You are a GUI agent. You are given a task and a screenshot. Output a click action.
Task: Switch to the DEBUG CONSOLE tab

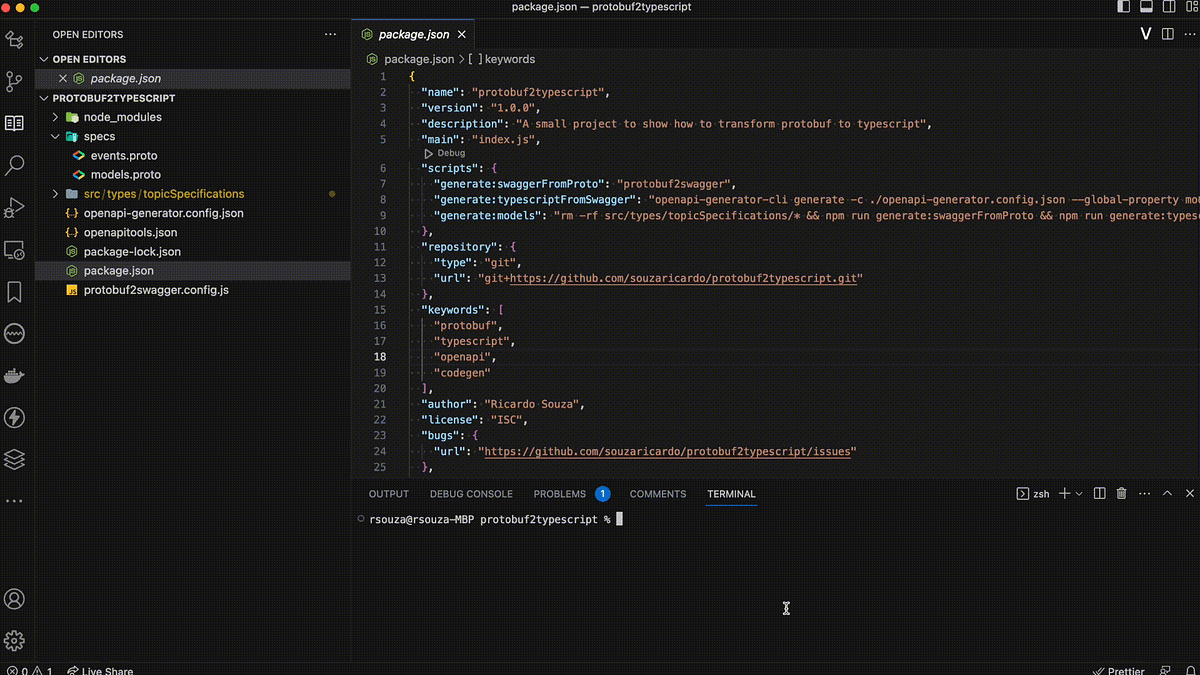pos(471,493)
